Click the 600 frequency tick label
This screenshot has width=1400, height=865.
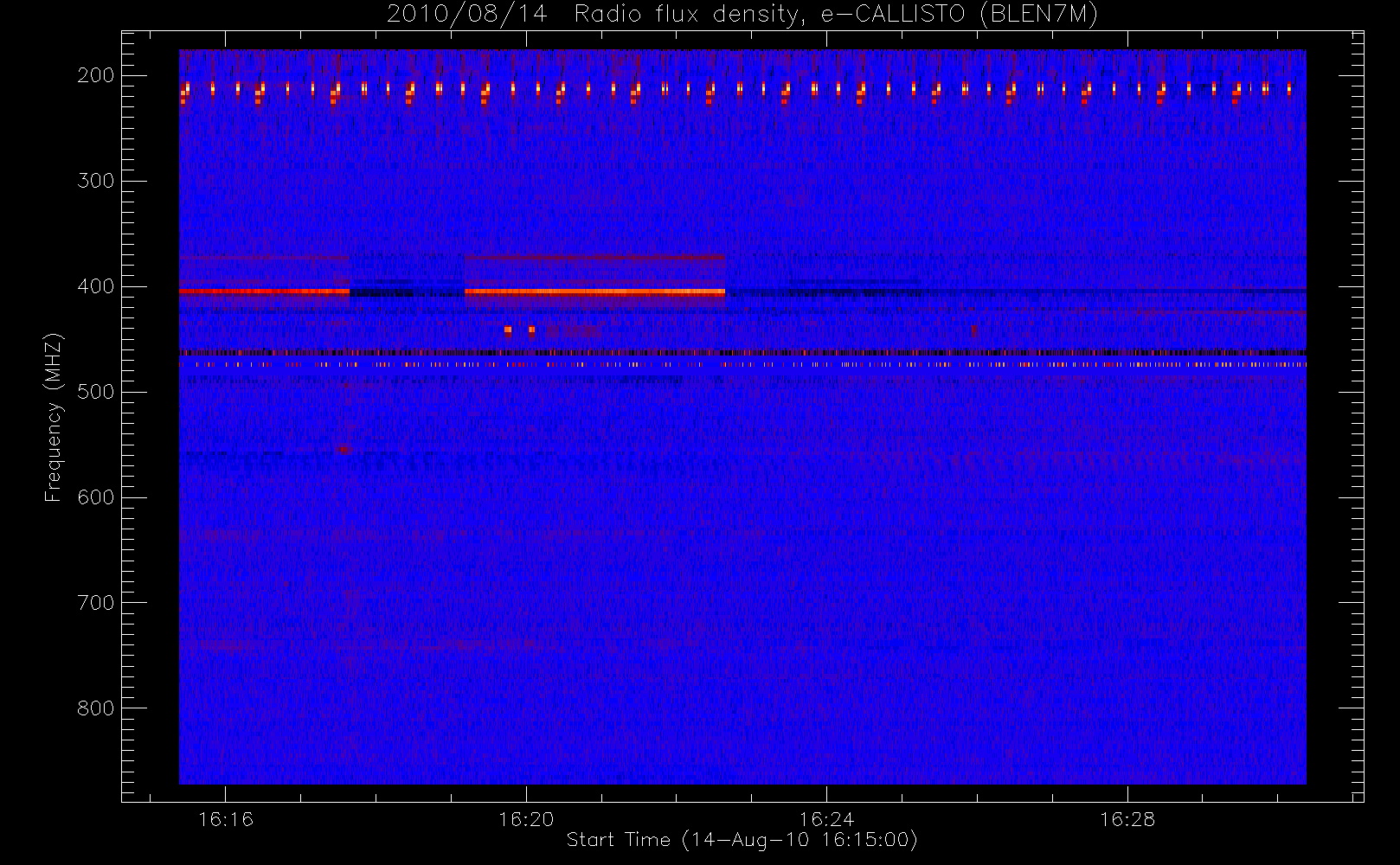click(x=96, y=497)
